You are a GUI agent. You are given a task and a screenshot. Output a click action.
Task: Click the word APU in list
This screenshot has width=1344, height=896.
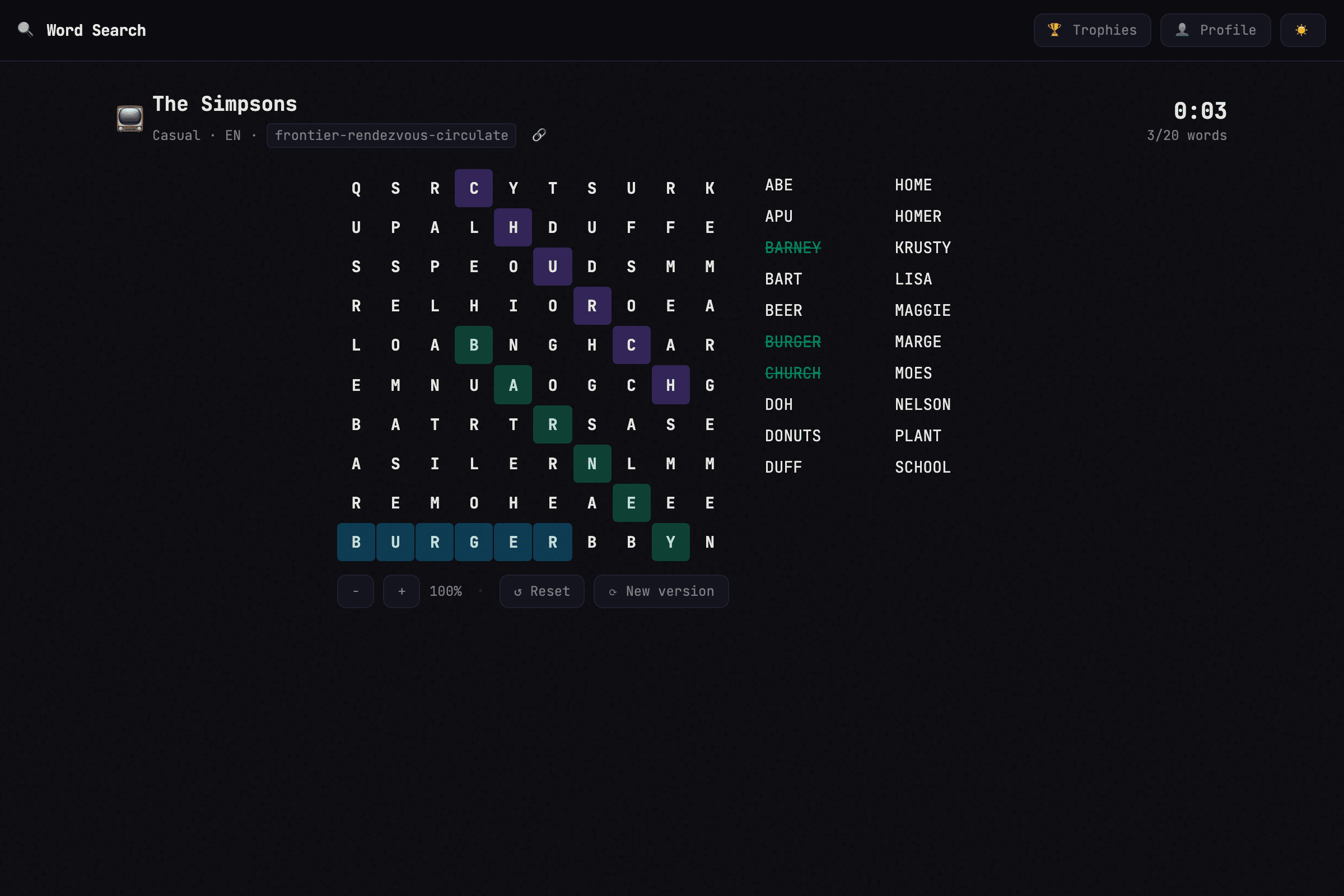pyautogui.click(x=779, y=217)
